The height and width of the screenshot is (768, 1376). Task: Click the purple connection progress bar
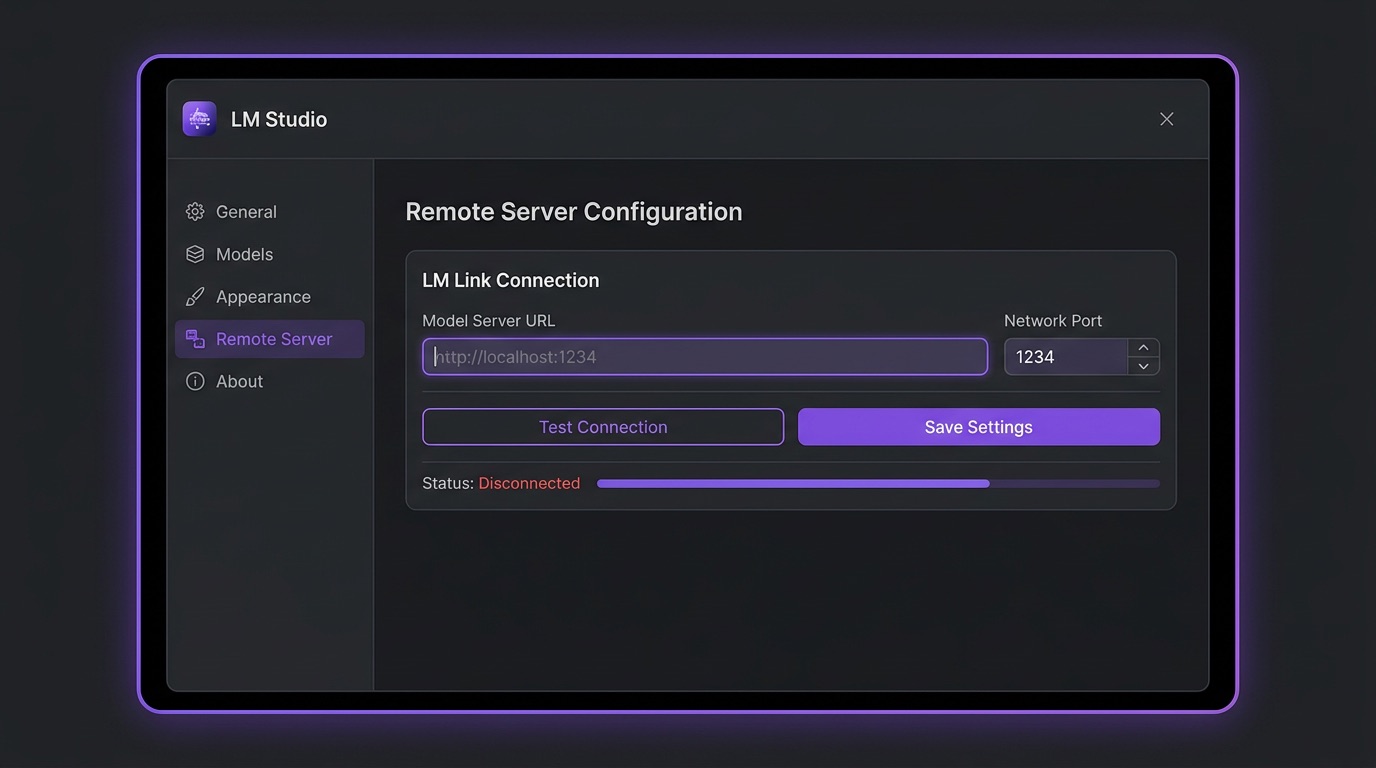click(878, 483)
